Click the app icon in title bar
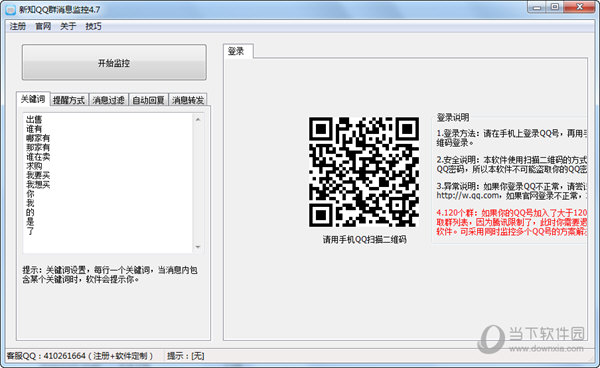This screenshot has height=368, width=600. pyautogui.click(x=10, y=10)
